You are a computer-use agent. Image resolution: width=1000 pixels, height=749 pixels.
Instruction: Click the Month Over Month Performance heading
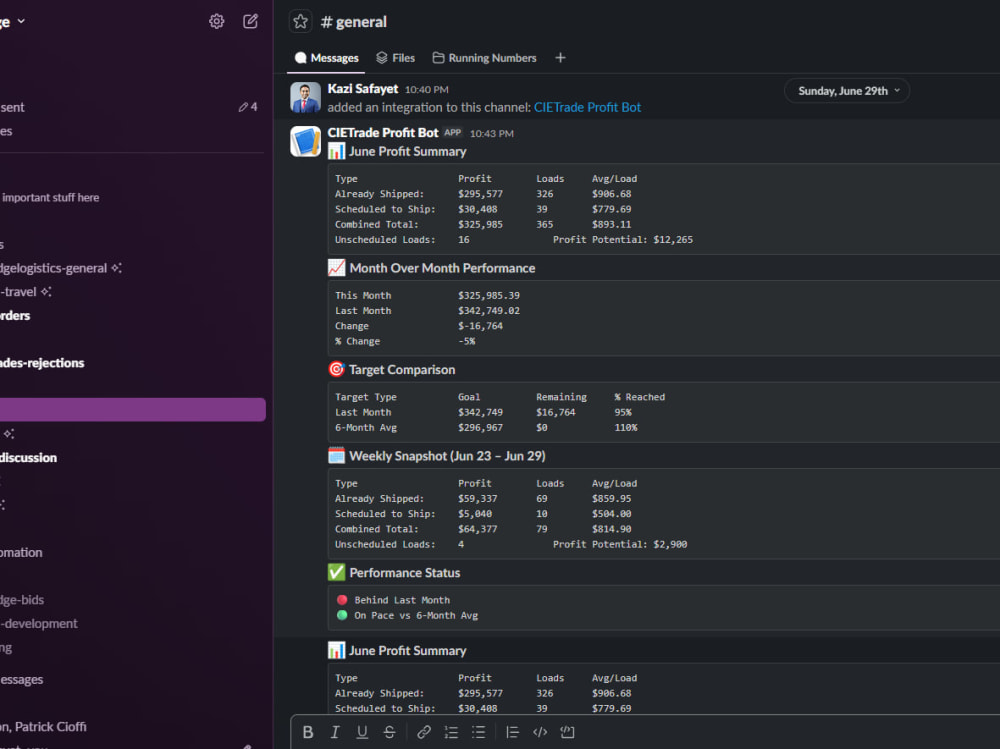coord(442,268)
